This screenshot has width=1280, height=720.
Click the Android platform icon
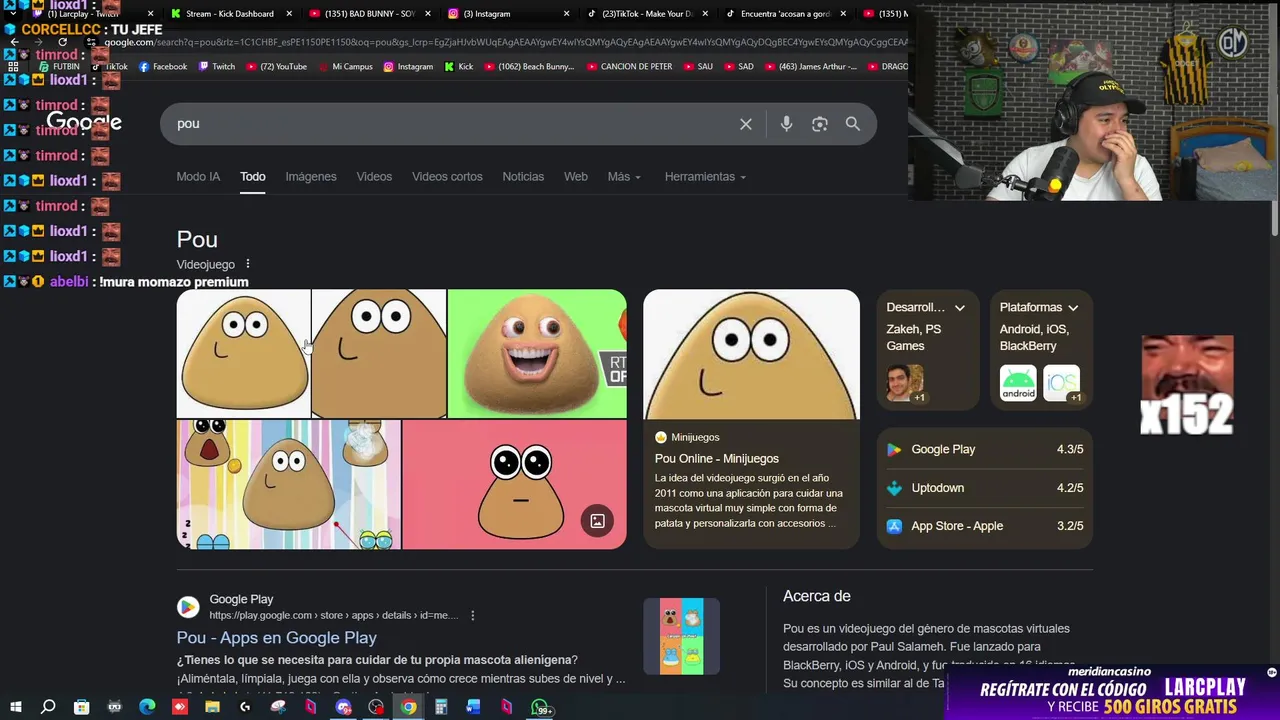point(1018,383)
